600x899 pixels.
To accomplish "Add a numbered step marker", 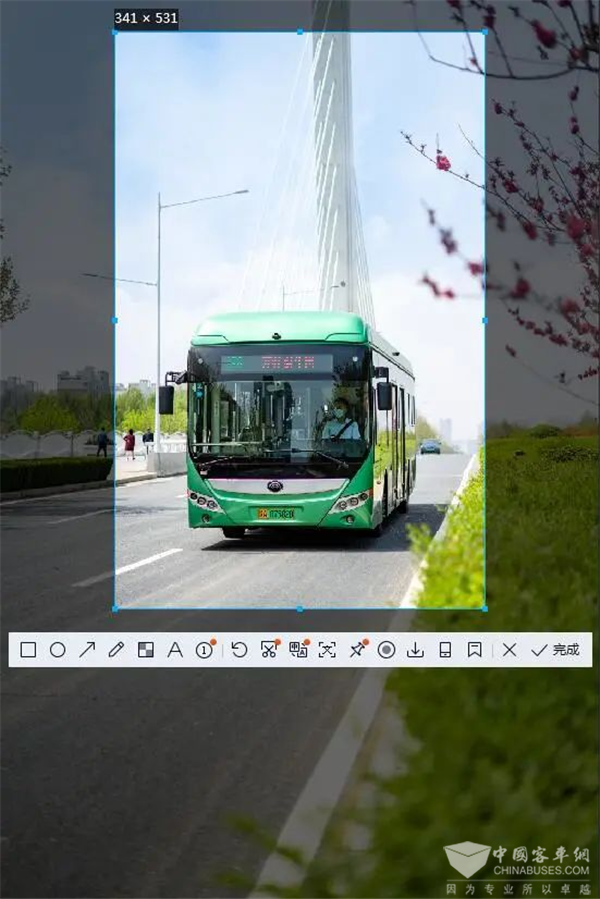I will coord(204,650).
